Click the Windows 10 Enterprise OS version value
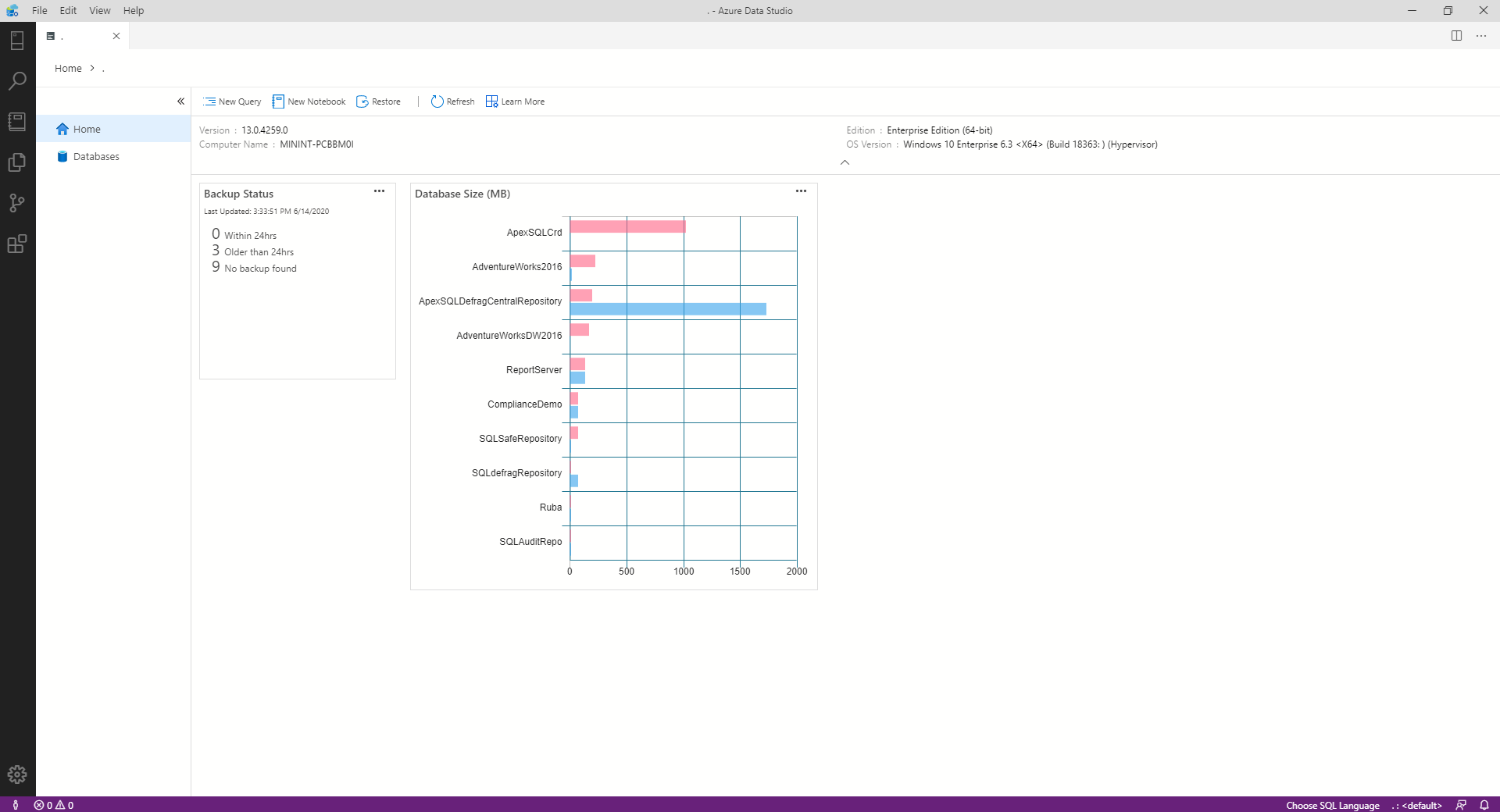This screenshot has width=1500, height=812. pos(1030,144)
